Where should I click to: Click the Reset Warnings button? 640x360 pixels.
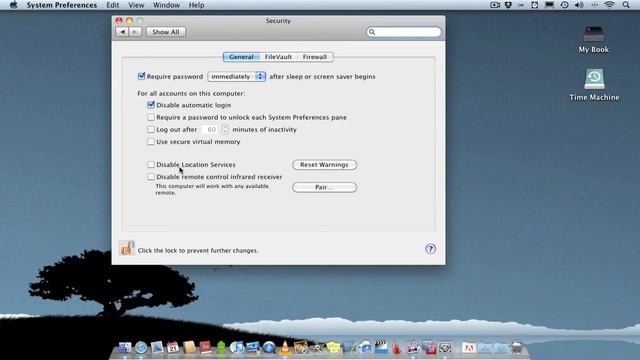click(324, 164)
